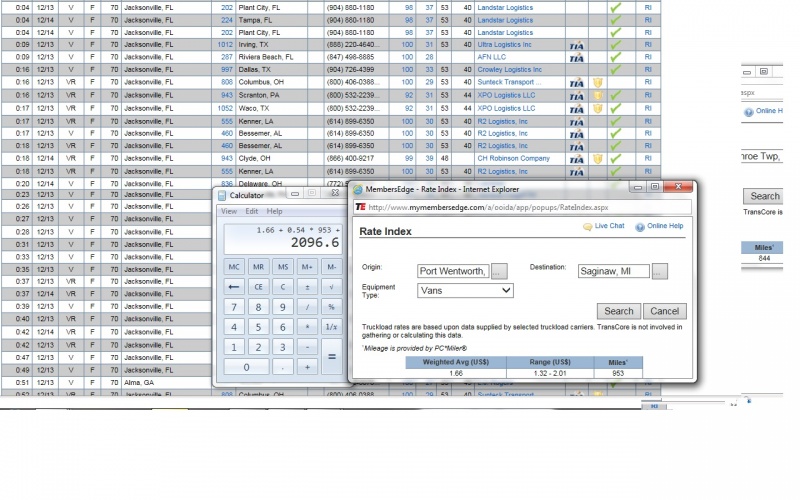
Task: Click the Internet Explorer icon in MembersEdge title bar
Action: click(x=358, y=189)
